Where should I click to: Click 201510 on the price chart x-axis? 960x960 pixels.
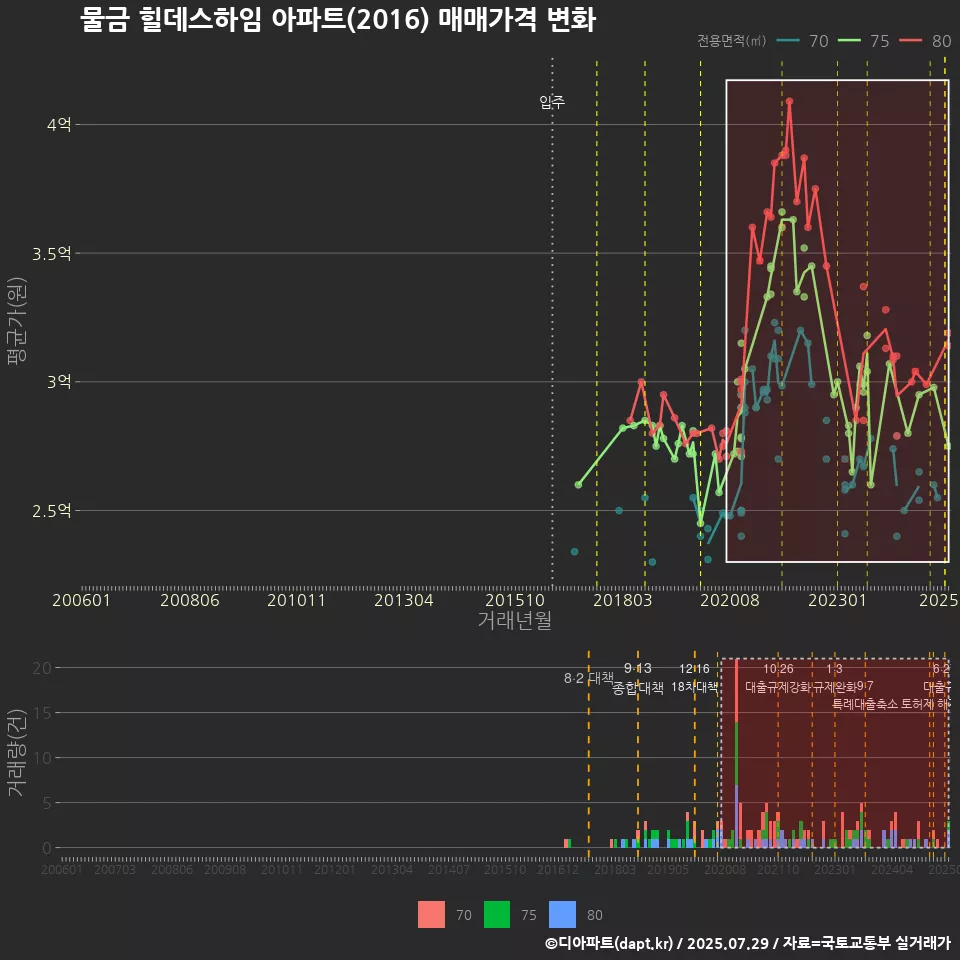click(515, 600)
